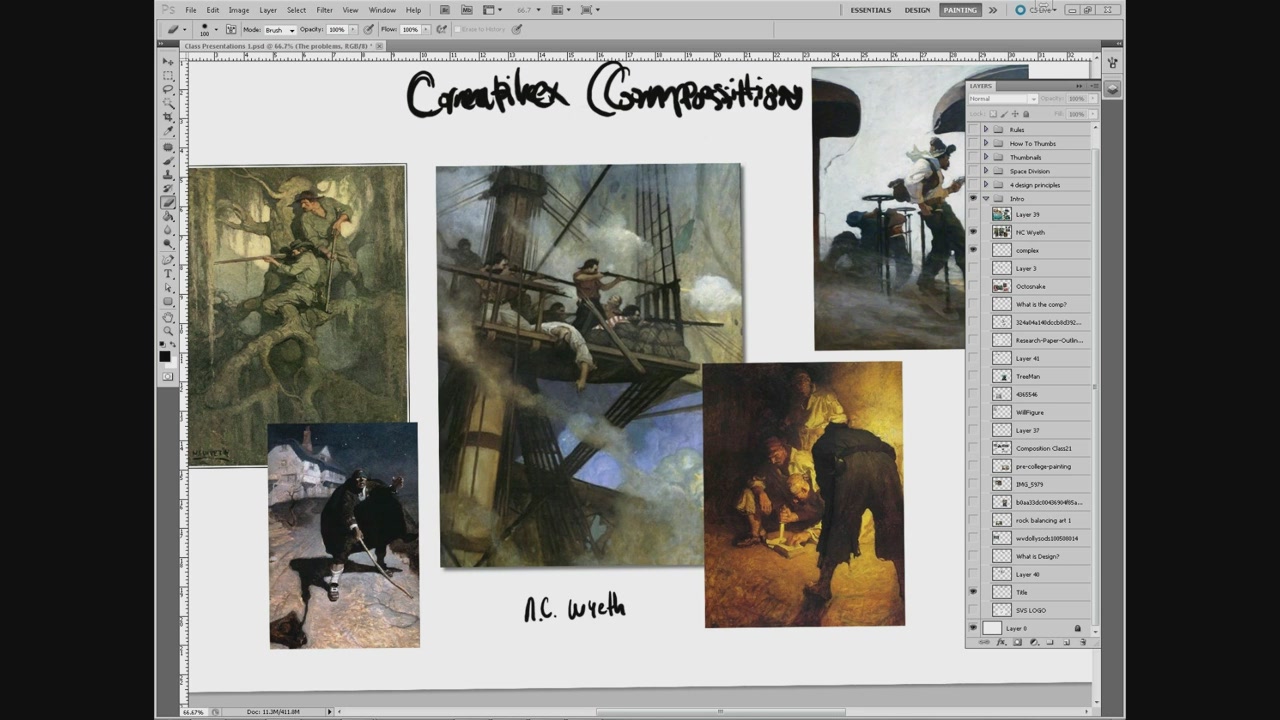The height and width of the screenshot is (720, 1280).
Task: Click the foreground color swatch
Action: [165, 355]
